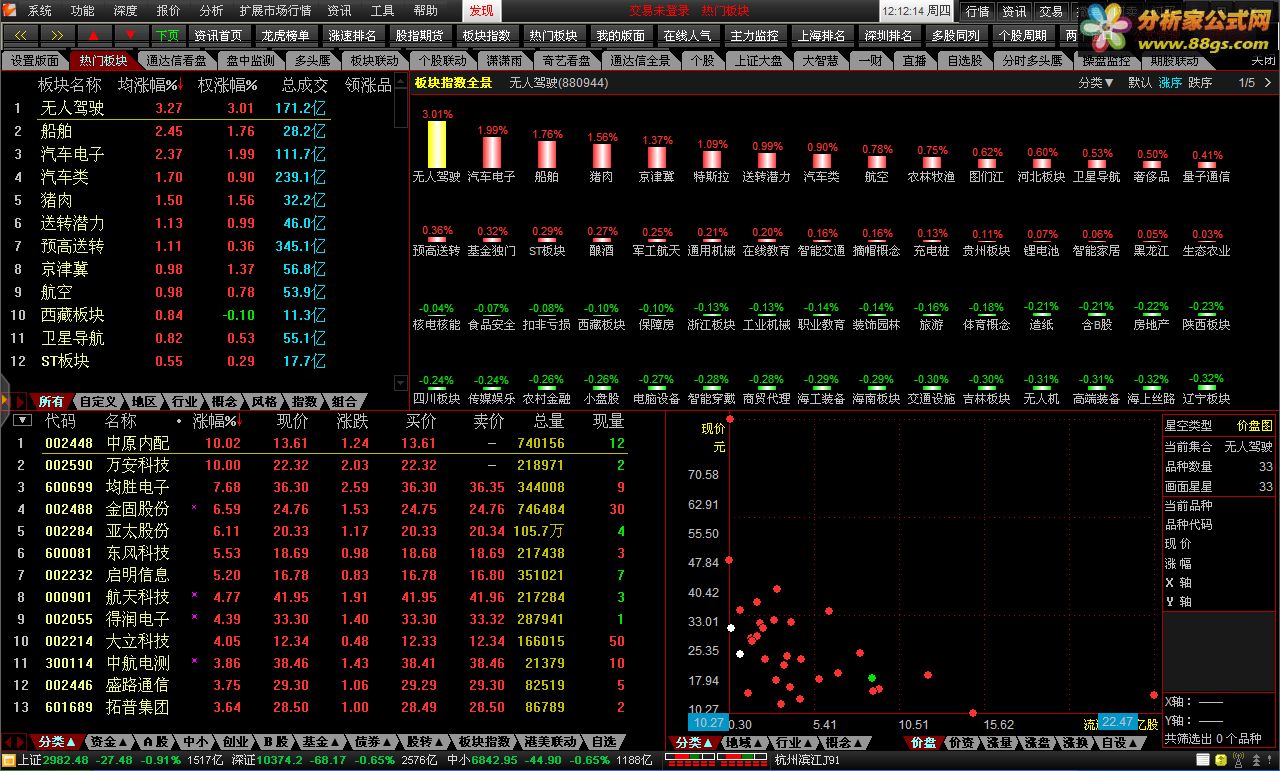The width and height of the screenshot is (1280, 771).
Task: Expand the 地域▲ menu under scatter chart
Action: coord(743,743)
